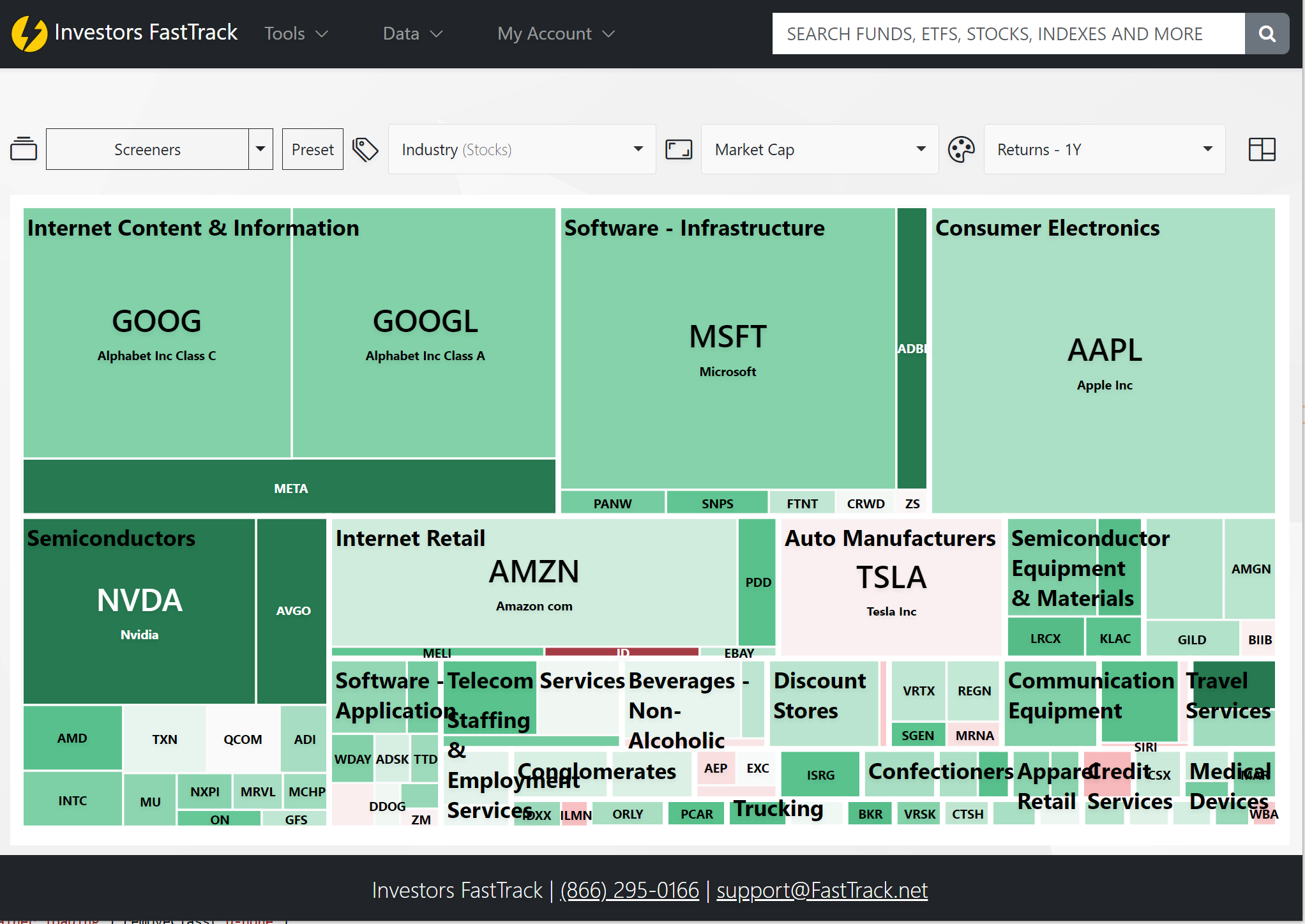Select the TXN treemap tile
The width and height of the screenshot is (1305, 924).
[x=165, y=739]
